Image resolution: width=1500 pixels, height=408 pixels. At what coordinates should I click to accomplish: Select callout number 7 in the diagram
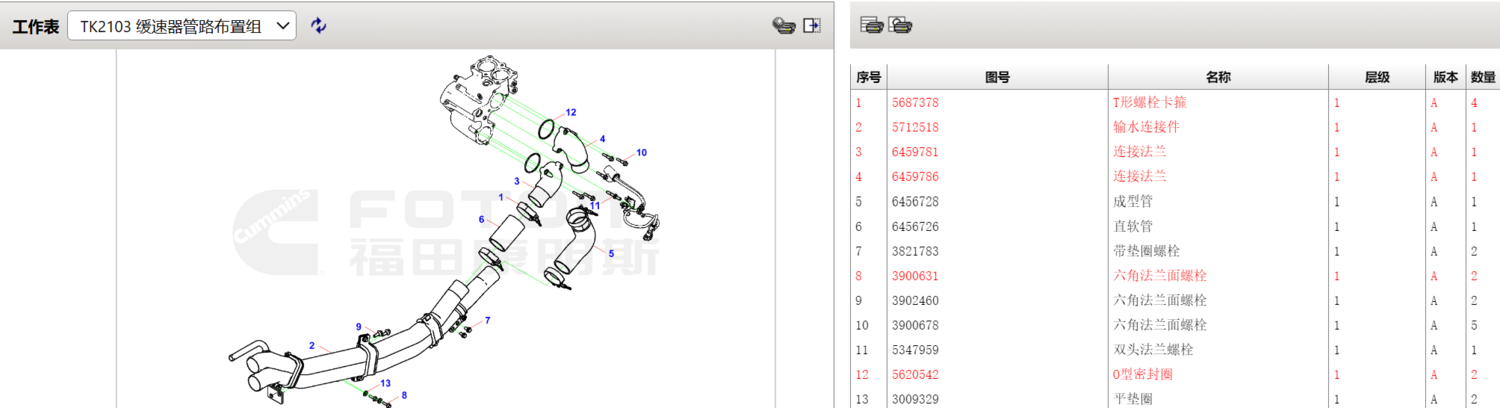487,320
